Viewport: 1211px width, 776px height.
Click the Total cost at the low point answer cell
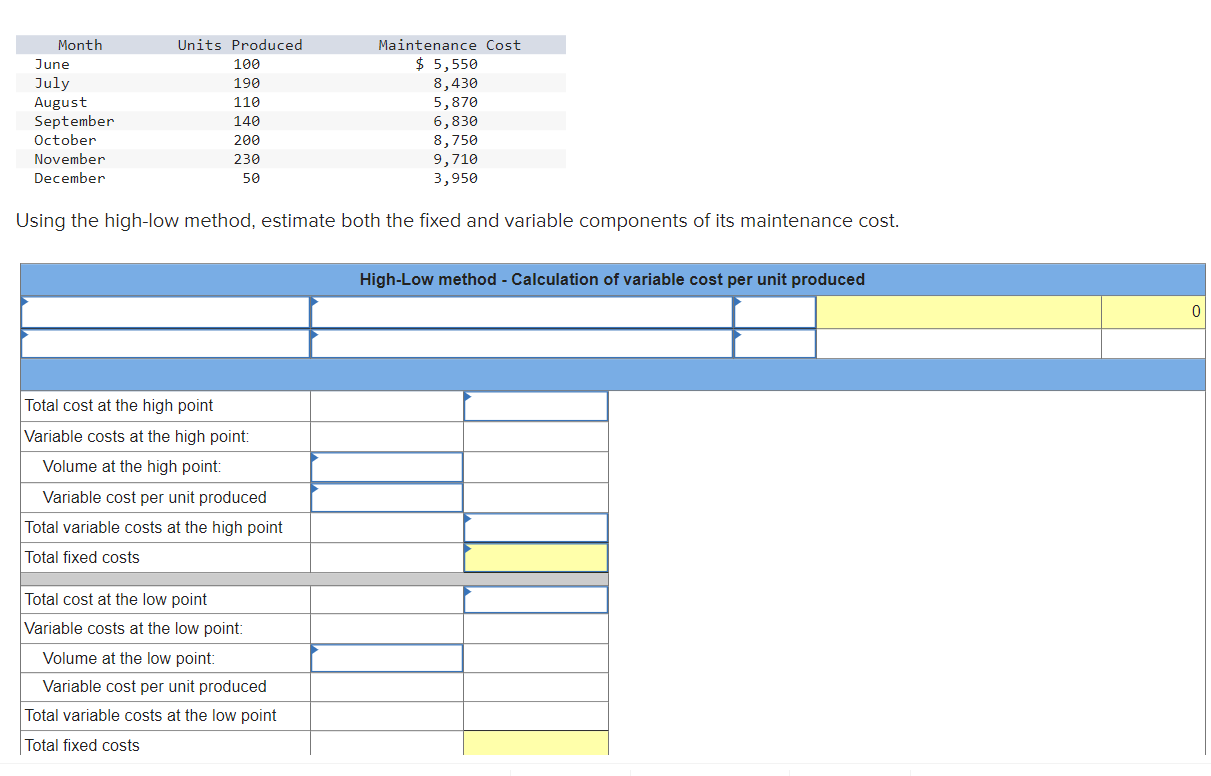535,599
